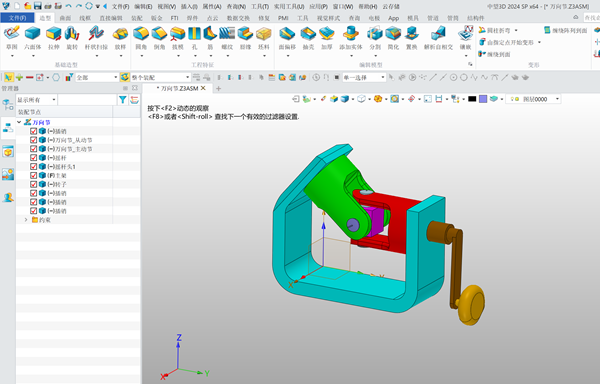Hide the 转子 component via checkbox
Viewport: 600px width, 384px height.
[x=33, y=184]
